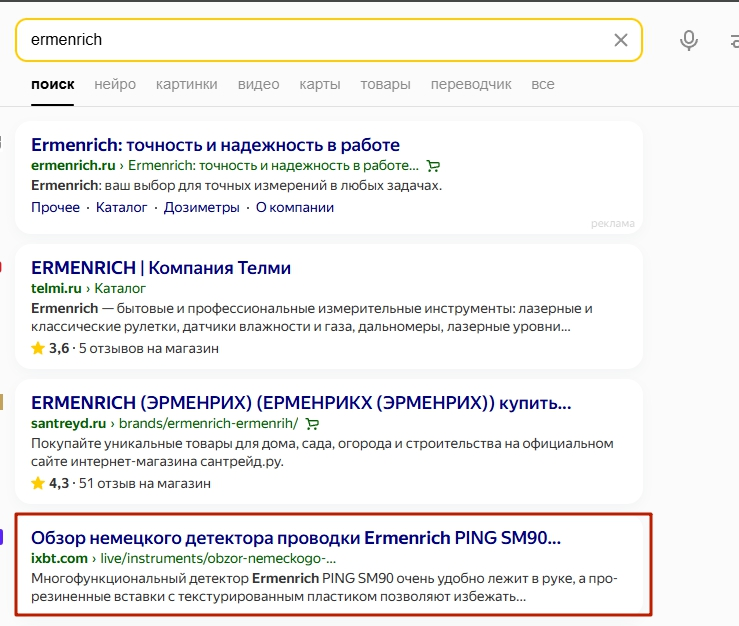Click the star rating 4,3 for santreyd.ru

pyautogui.click(x=50, y=483)
